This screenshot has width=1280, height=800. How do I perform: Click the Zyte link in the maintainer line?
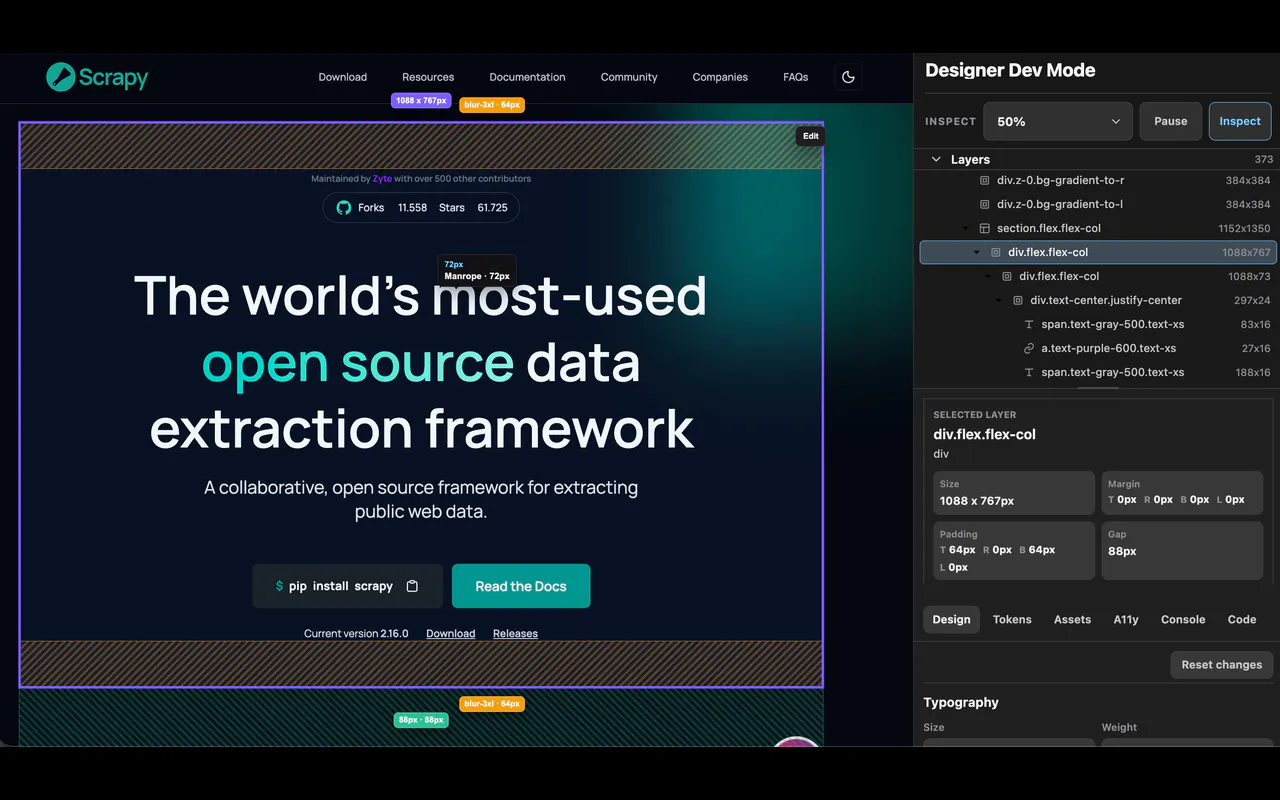coord(382,179)
